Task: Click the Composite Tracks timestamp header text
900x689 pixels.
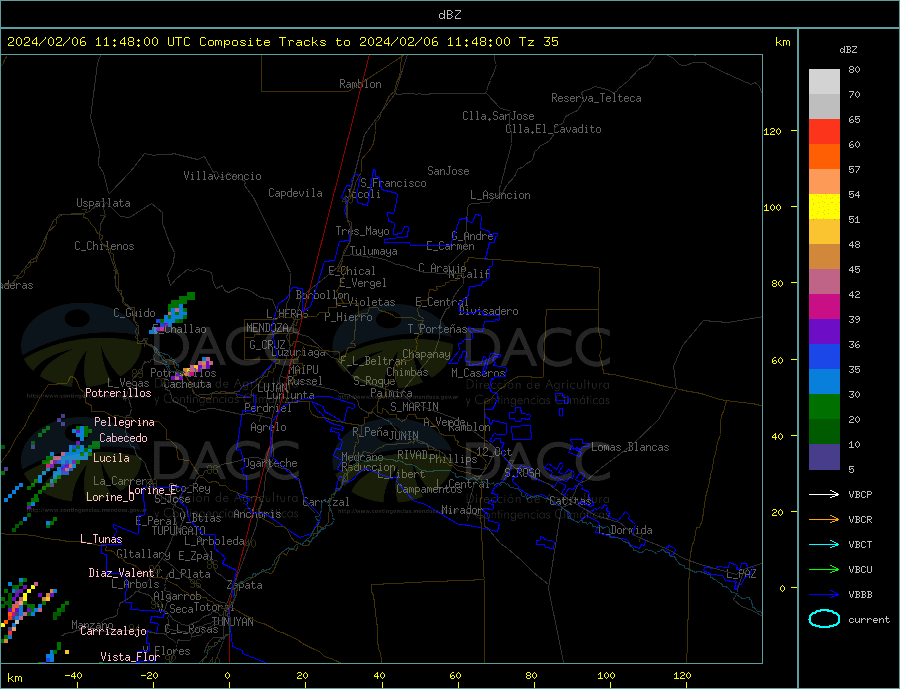Action: tap(282, 42)
